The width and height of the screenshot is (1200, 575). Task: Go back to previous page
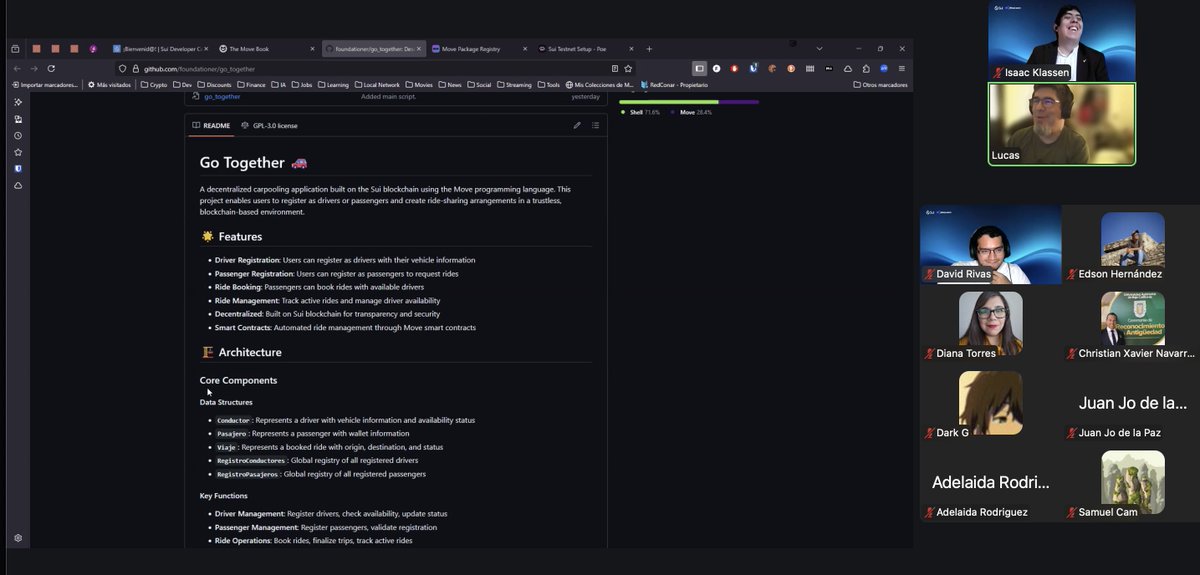click(x=16, y=68)
